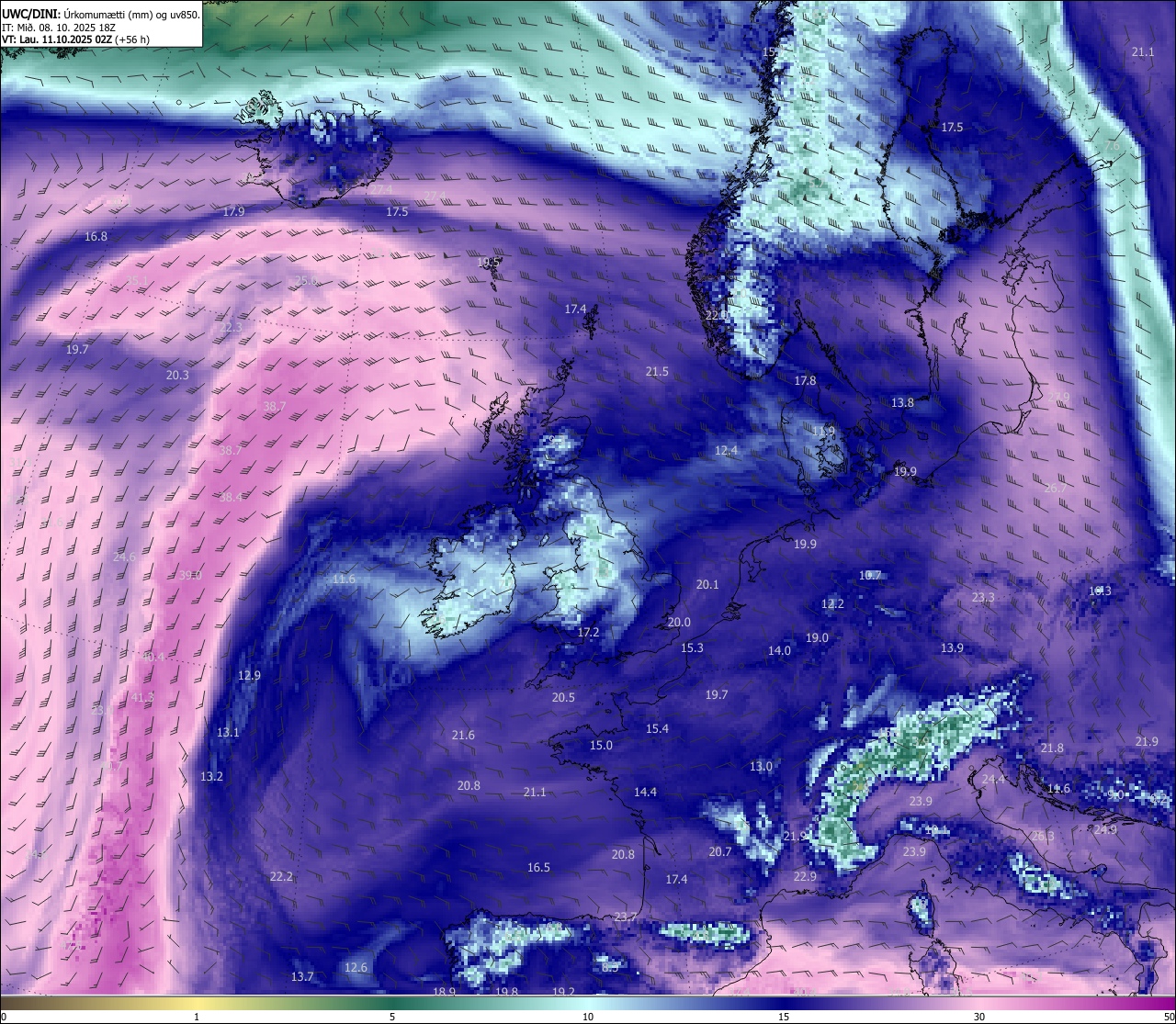Select the 13.2 map value
The width and height of the screenshot is (1176, 1024).
pos(211,776)
